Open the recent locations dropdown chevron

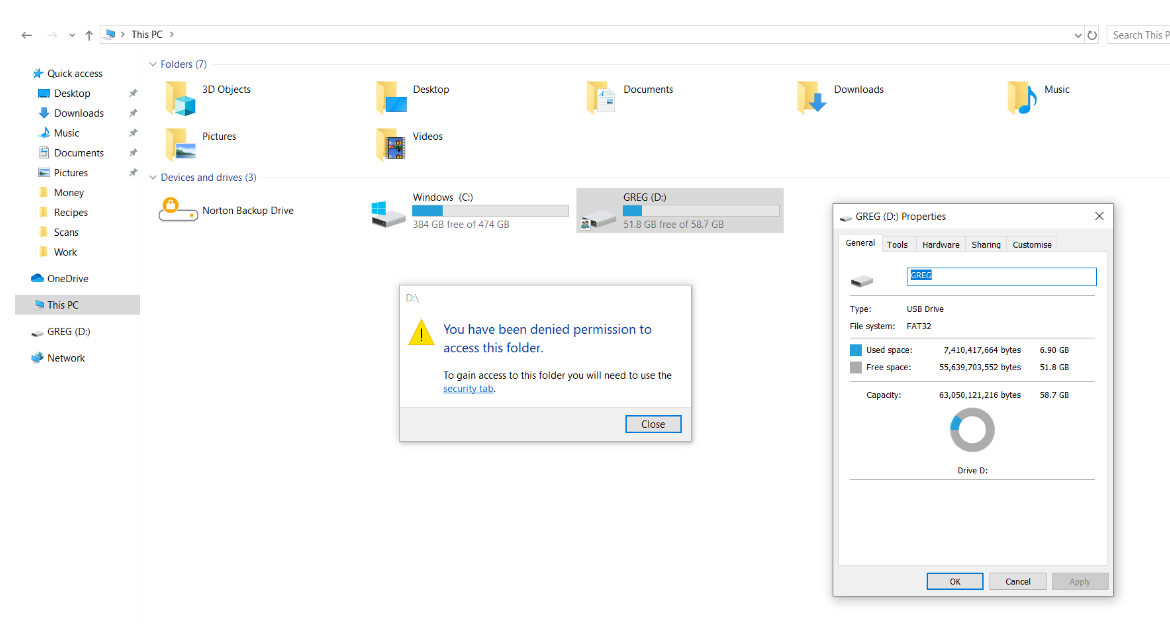coord(72,35)
